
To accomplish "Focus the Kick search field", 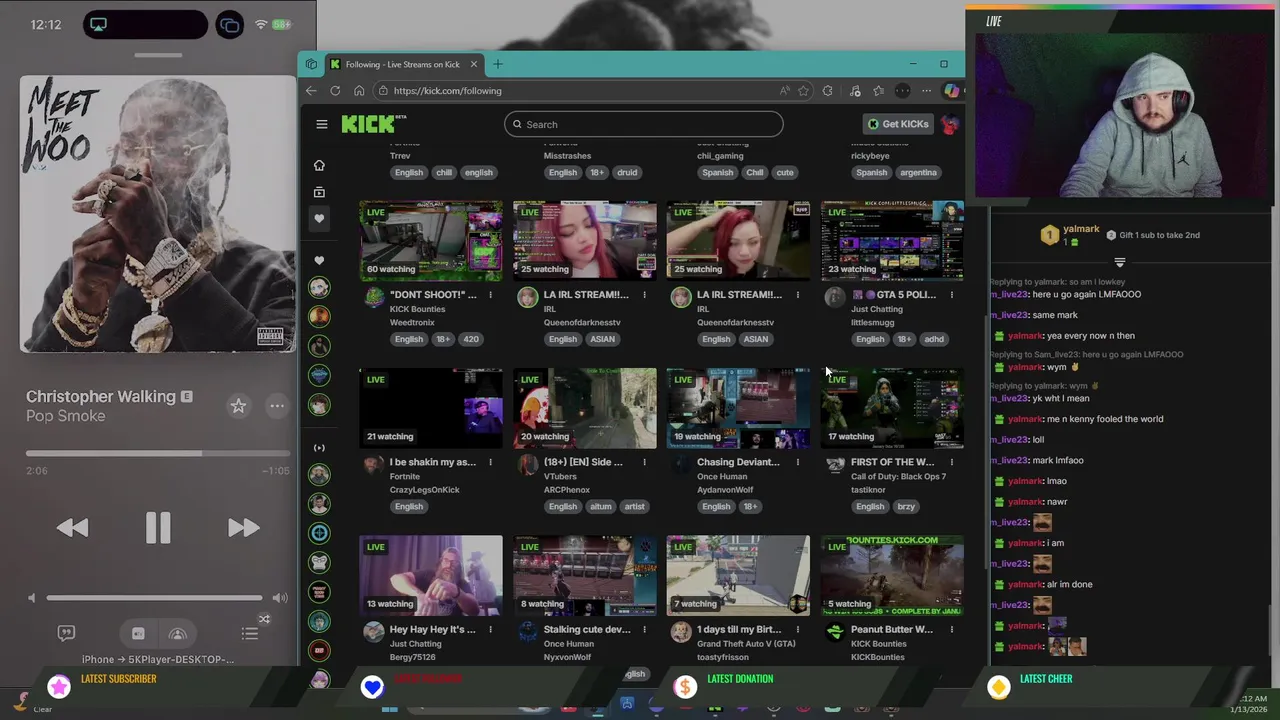I will (643, 124).
